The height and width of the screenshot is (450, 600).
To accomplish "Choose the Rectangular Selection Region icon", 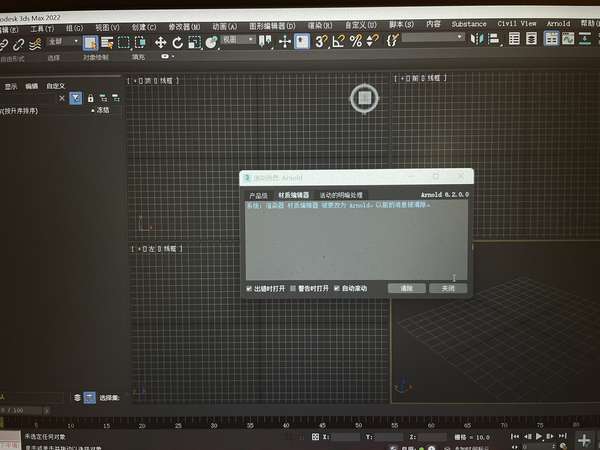I will (124, 42).
